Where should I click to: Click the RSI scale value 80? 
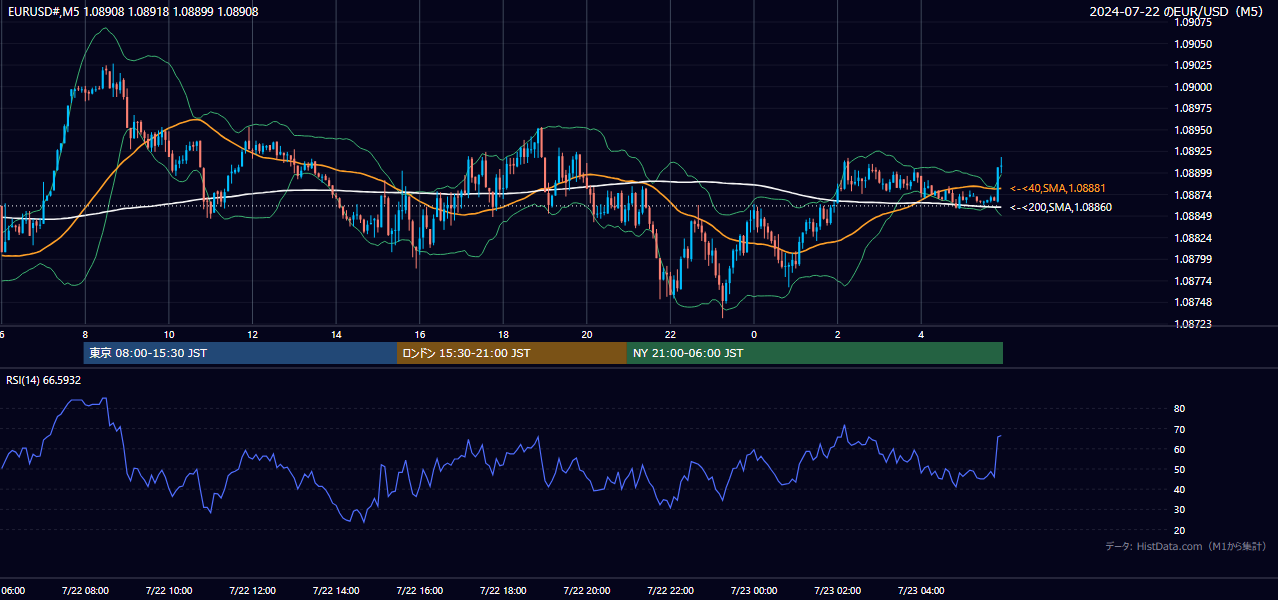click(x=1180, y=409)
